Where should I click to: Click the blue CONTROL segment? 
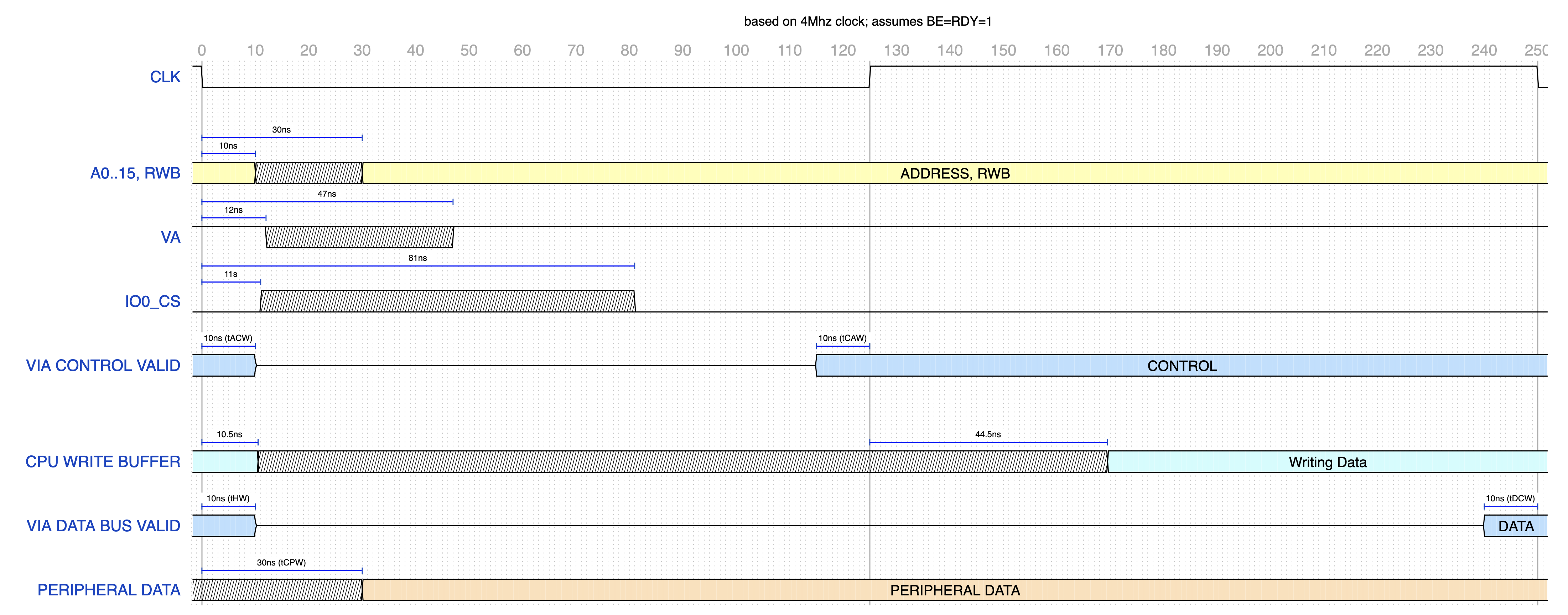(x=1182, y=366)
